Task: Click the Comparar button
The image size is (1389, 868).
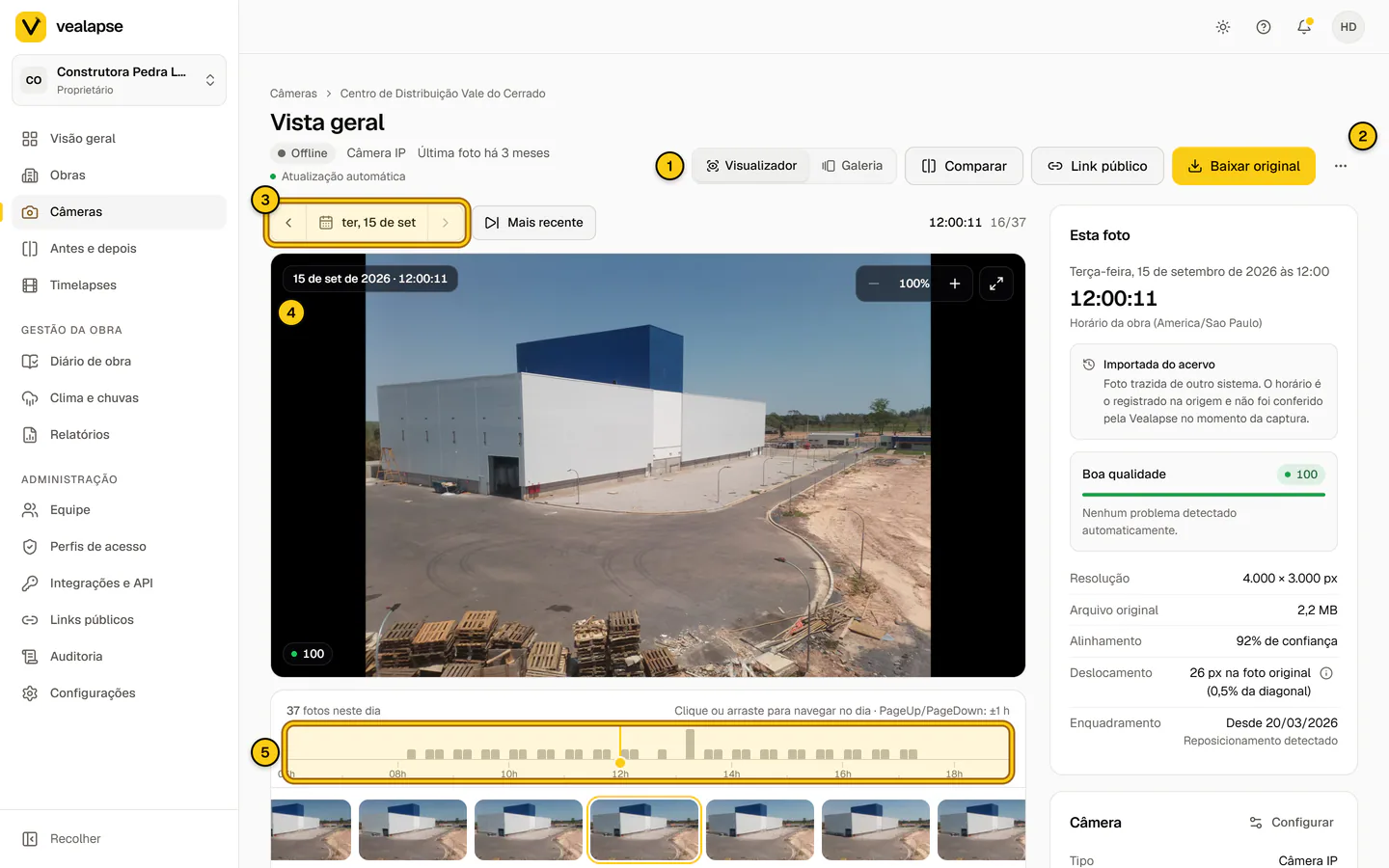Action: (964, 166)
